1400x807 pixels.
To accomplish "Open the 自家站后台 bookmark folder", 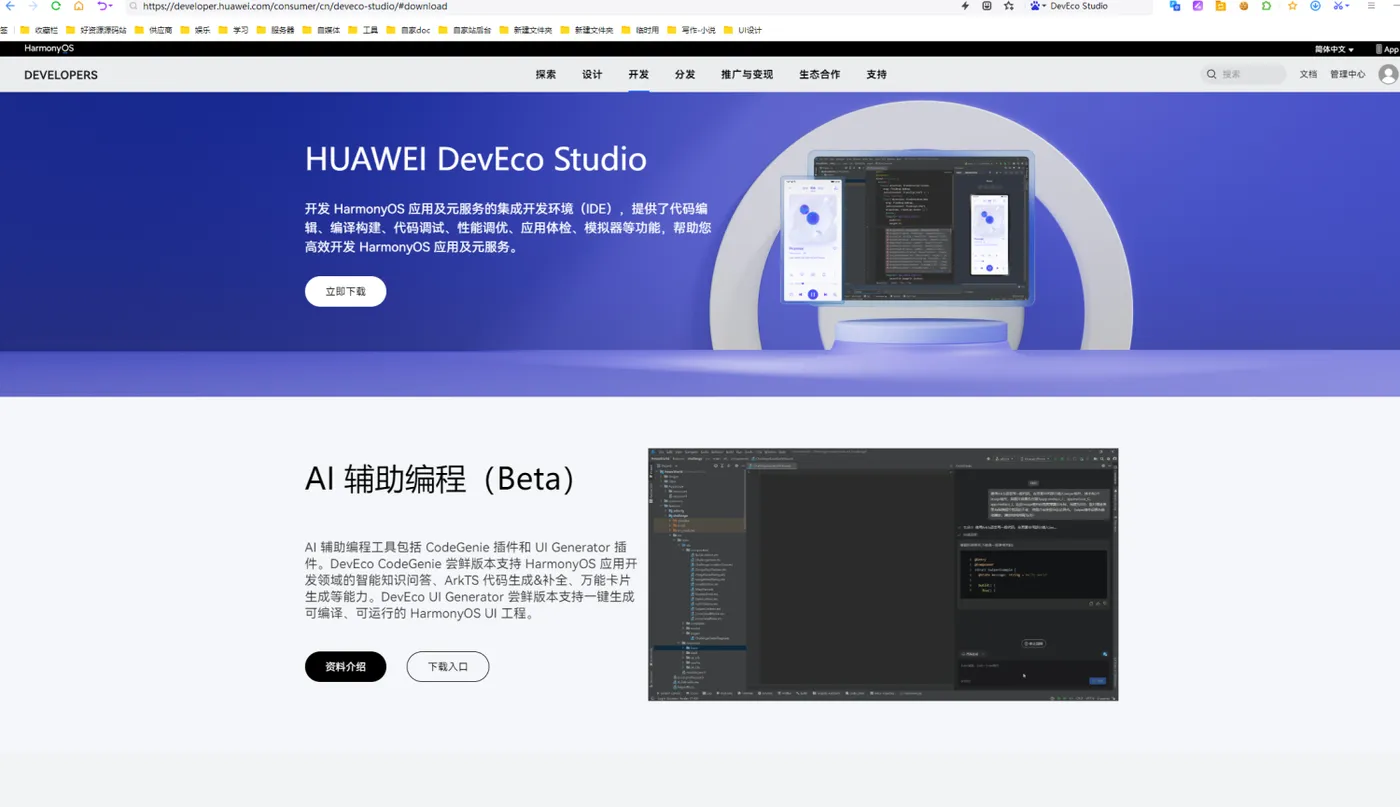I will coord(465,30).
